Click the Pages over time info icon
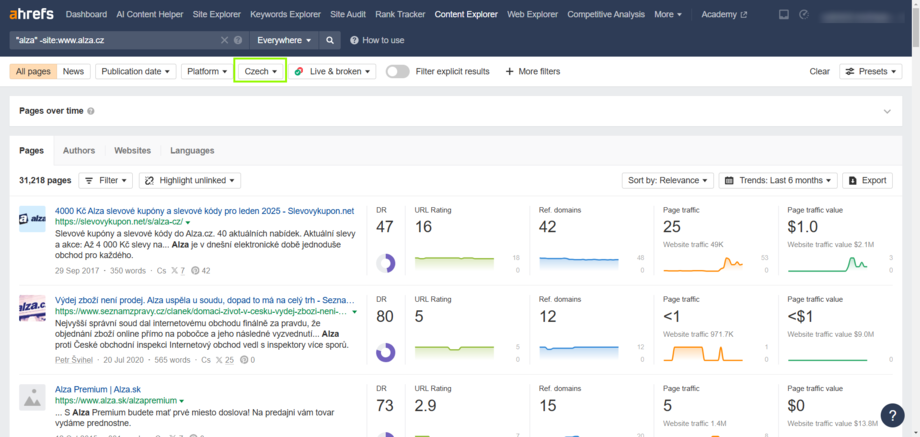 pos(91,111)
